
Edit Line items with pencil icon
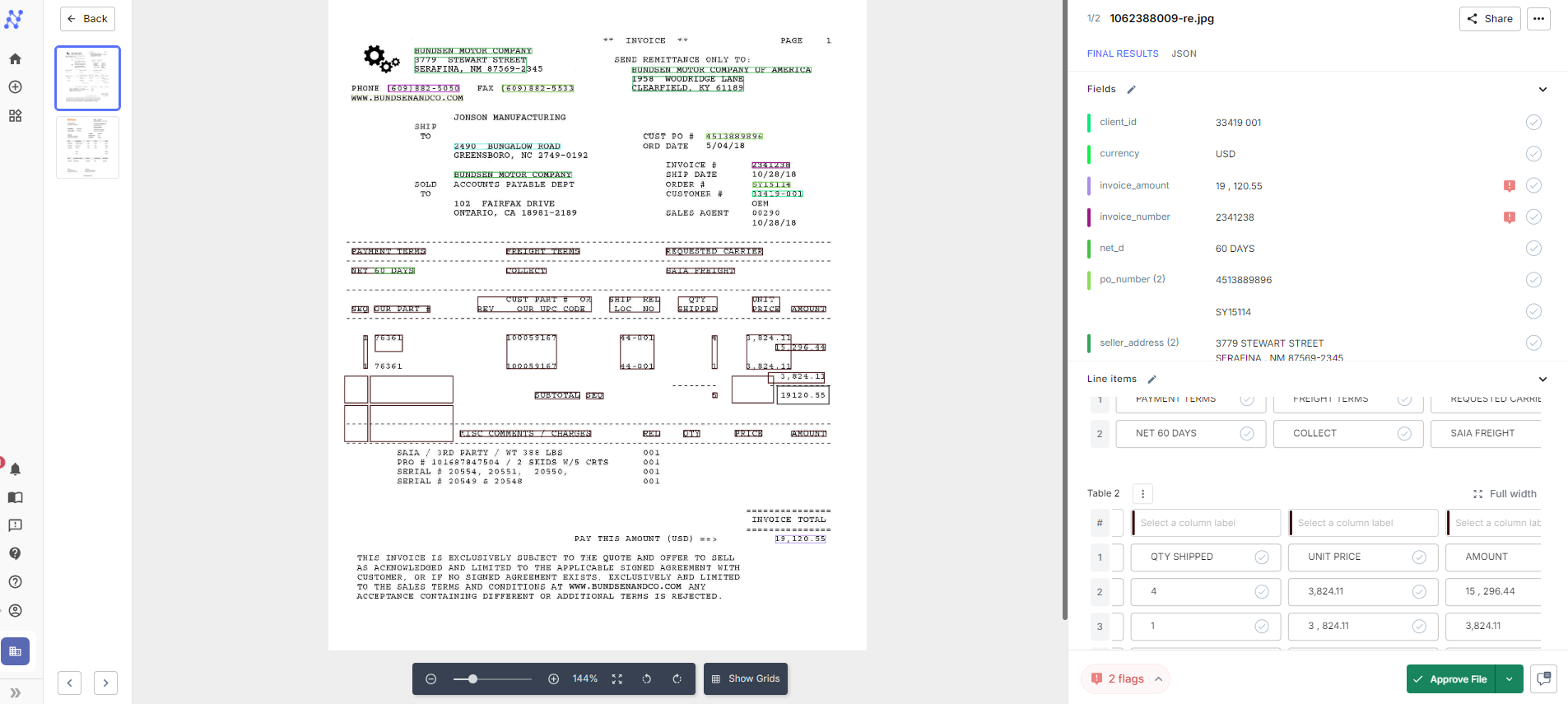pos(1152,379)
